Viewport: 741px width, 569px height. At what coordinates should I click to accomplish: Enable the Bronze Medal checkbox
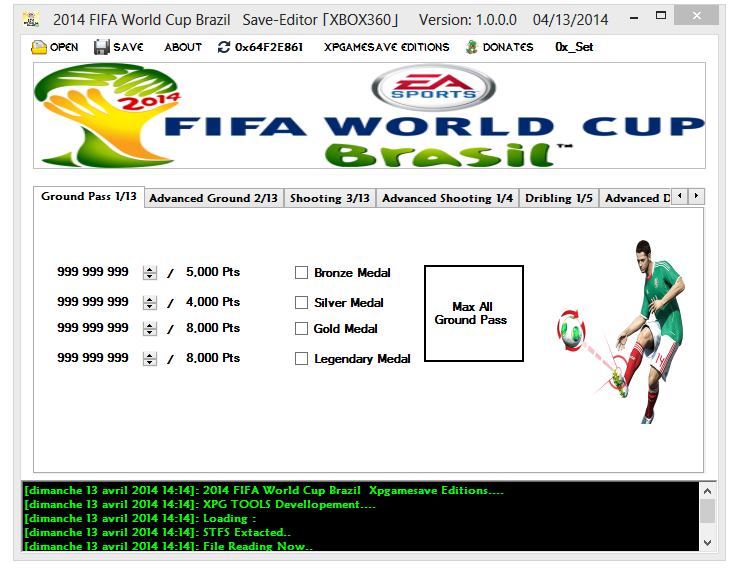[x=301, y=272]
